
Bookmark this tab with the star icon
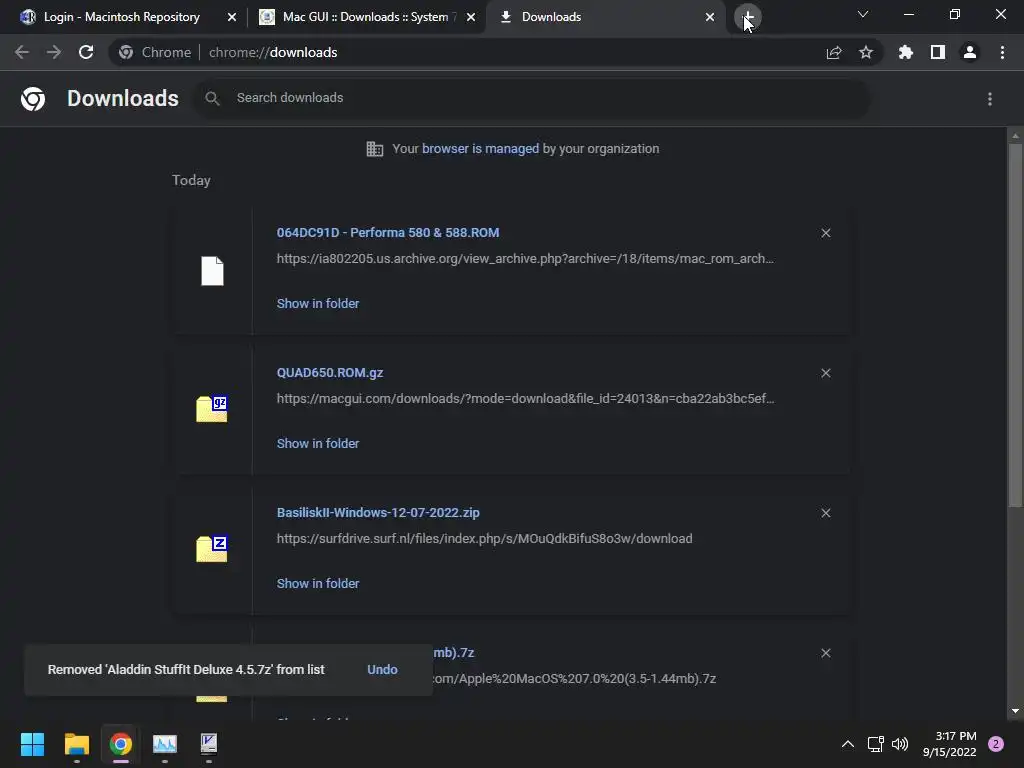[866, 52]
